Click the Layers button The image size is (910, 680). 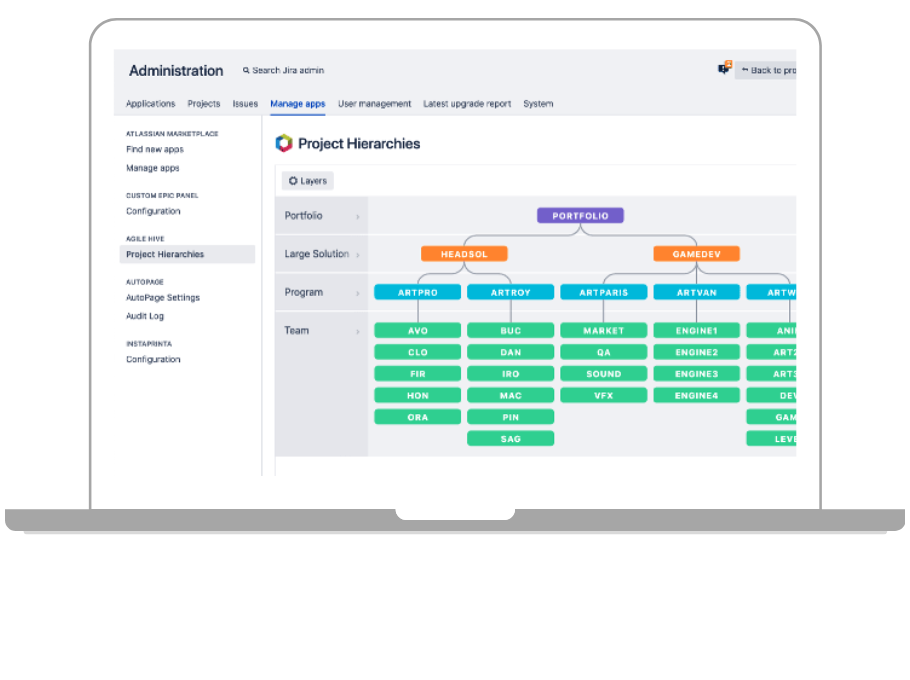(x=308, y=181)
